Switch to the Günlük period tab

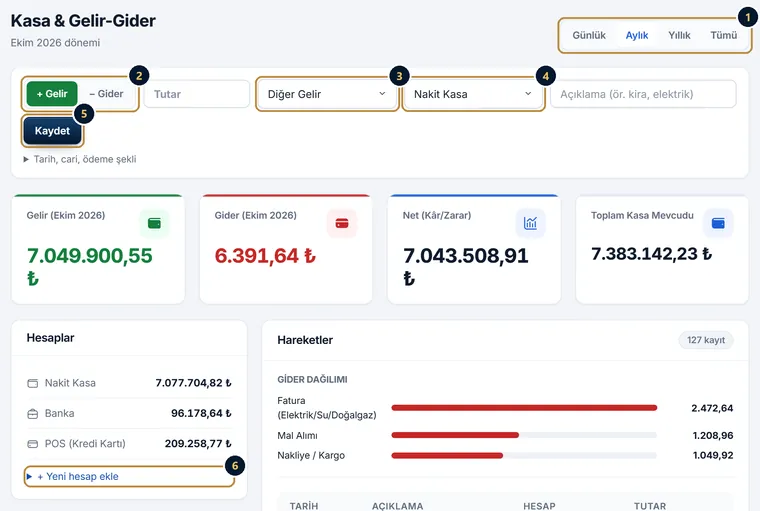(x=589, y=35)
